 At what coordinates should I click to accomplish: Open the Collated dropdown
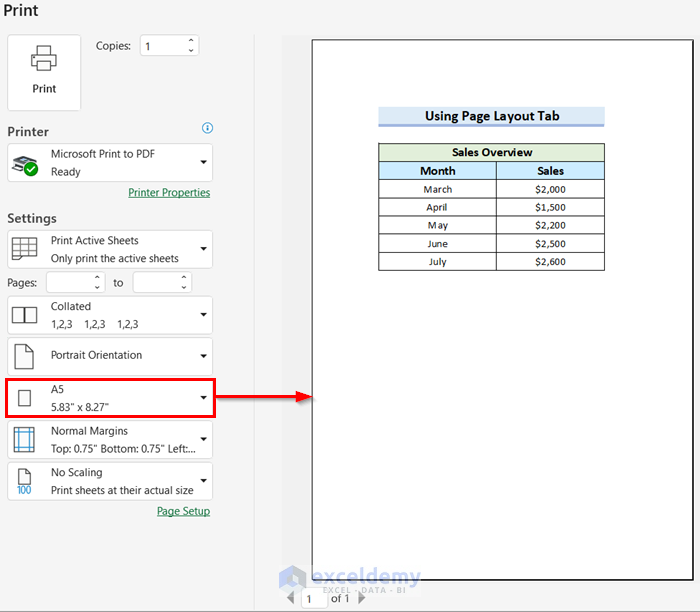point(110,315)
